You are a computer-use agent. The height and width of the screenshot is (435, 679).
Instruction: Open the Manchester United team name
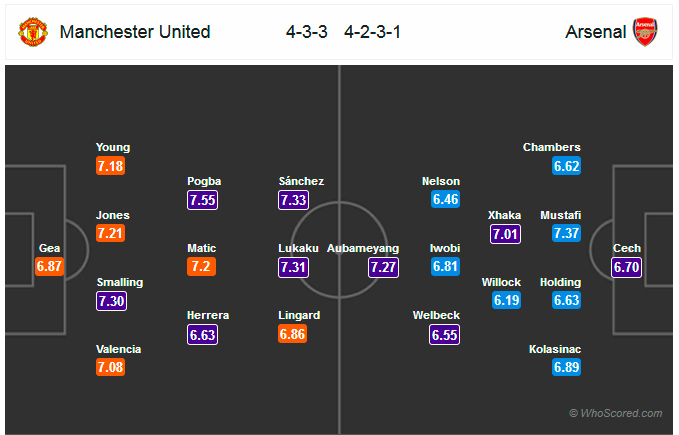click(x=135, y=32)
